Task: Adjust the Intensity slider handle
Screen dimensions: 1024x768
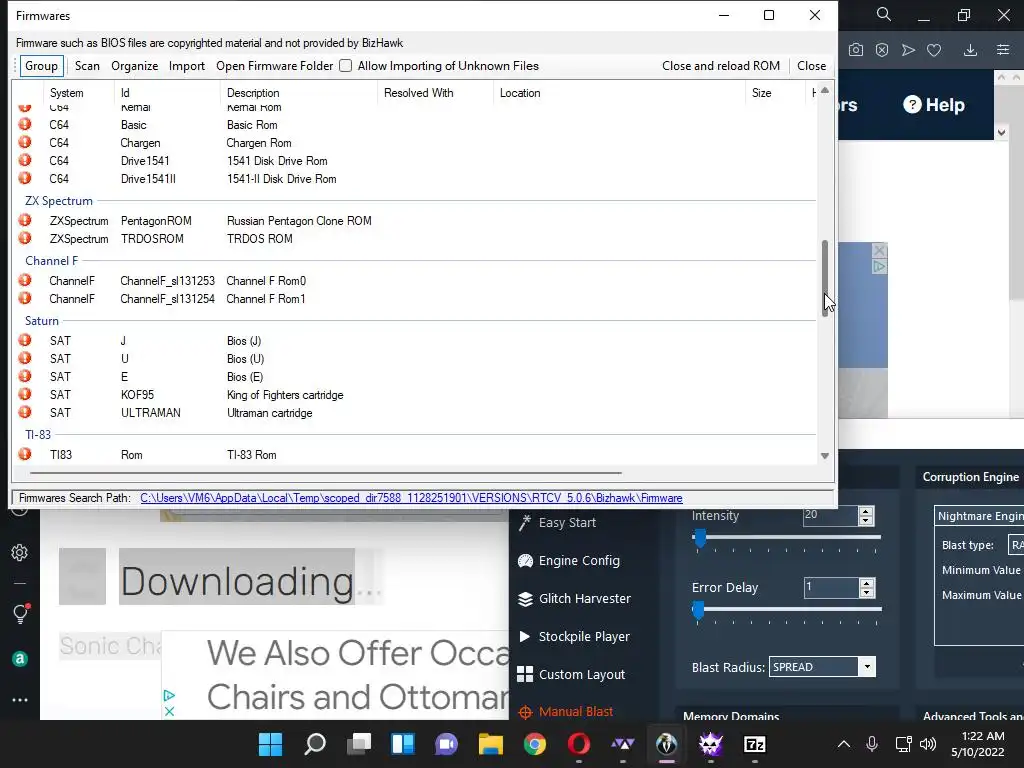Action: pos(700,539)
